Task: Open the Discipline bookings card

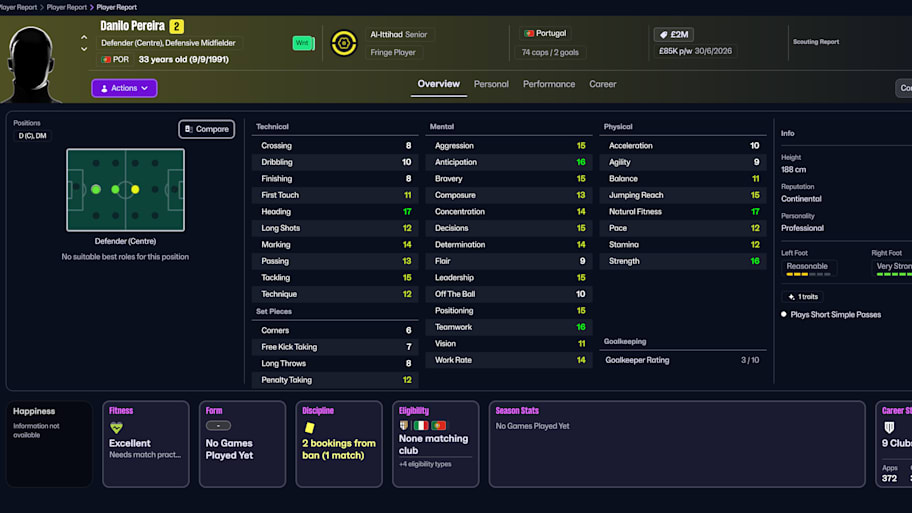Action: [339, 444]
